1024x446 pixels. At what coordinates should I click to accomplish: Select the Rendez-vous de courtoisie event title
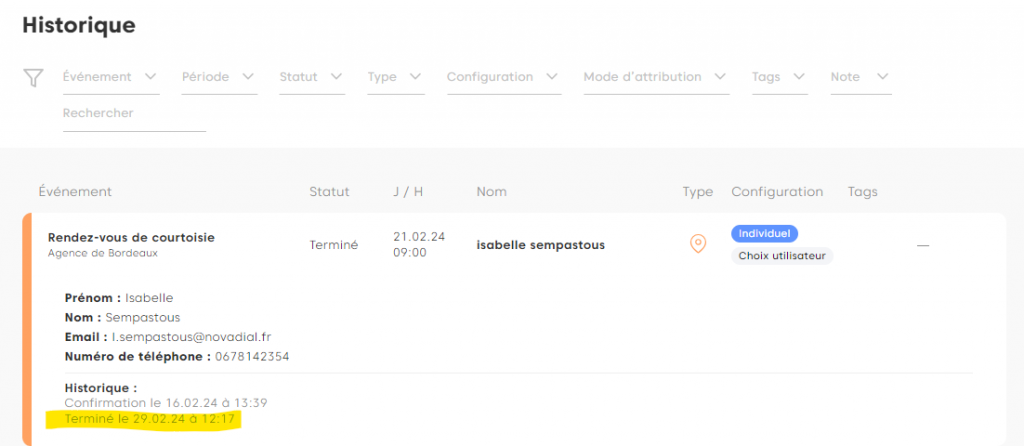(131, 237)
